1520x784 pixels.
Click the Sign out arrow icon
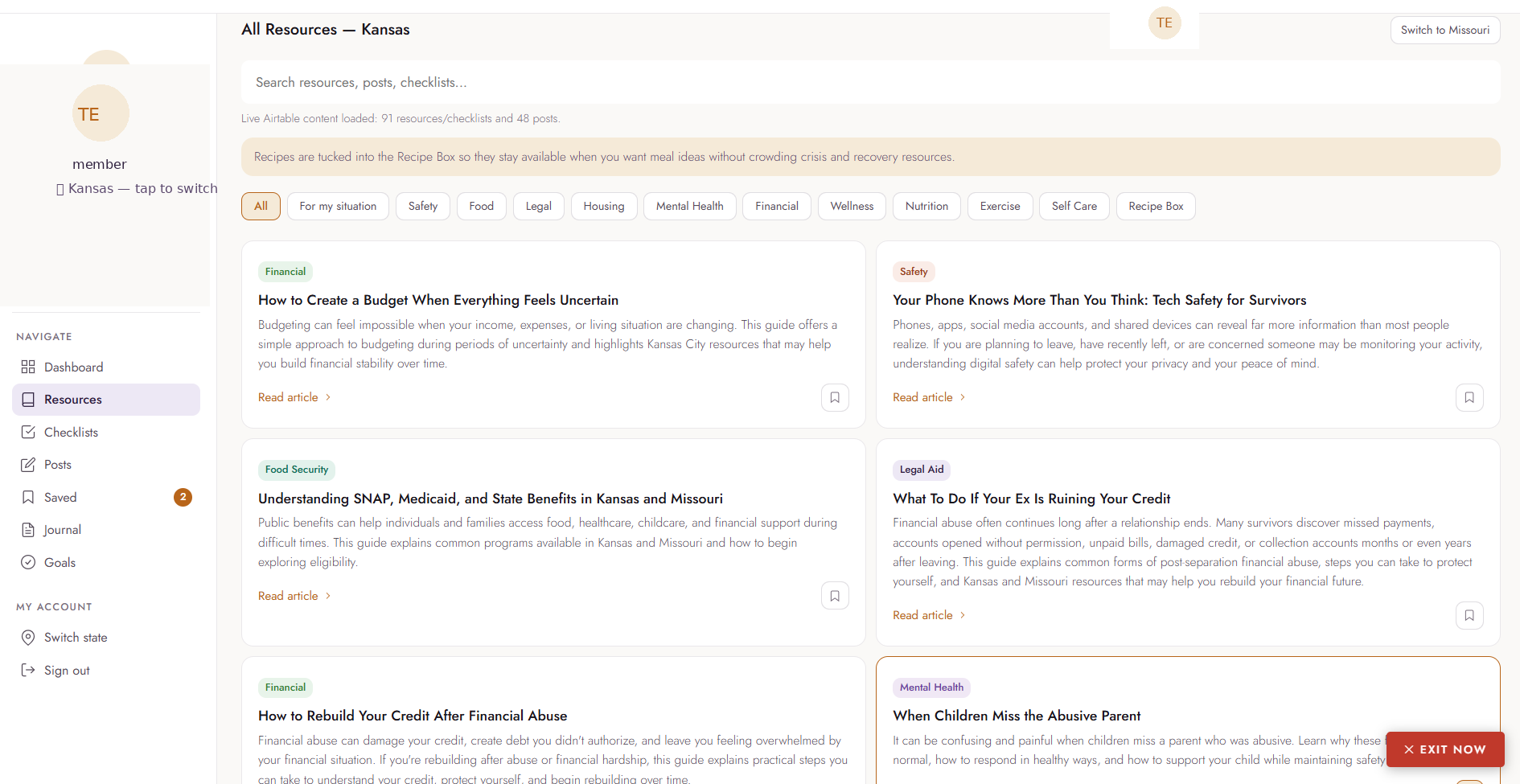28,670
